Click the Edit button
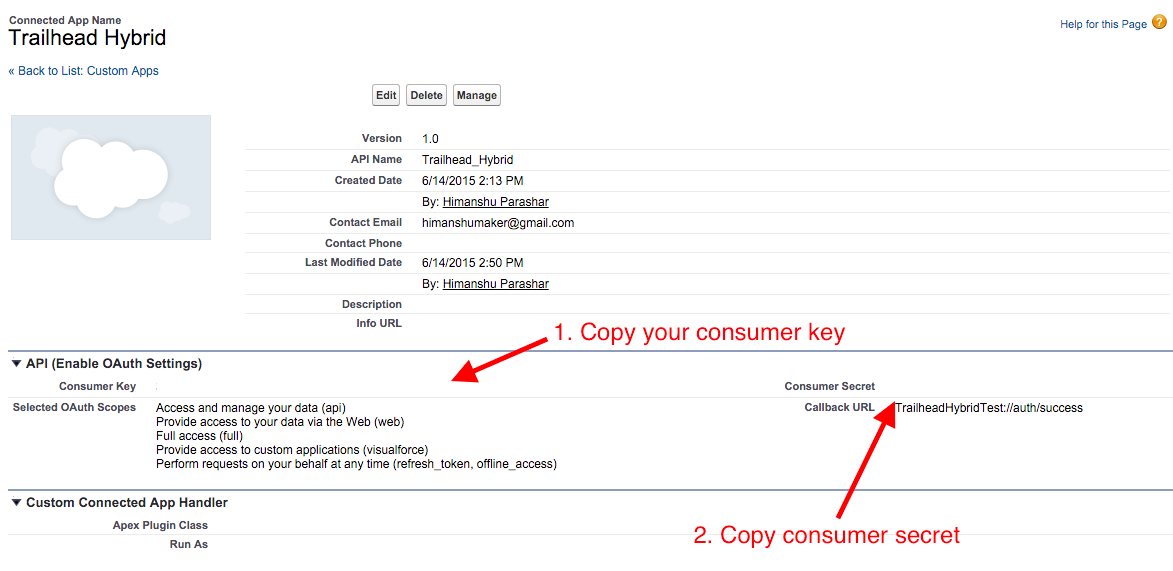This screenshot has width=1173, height=571. [x=386, y=95]
